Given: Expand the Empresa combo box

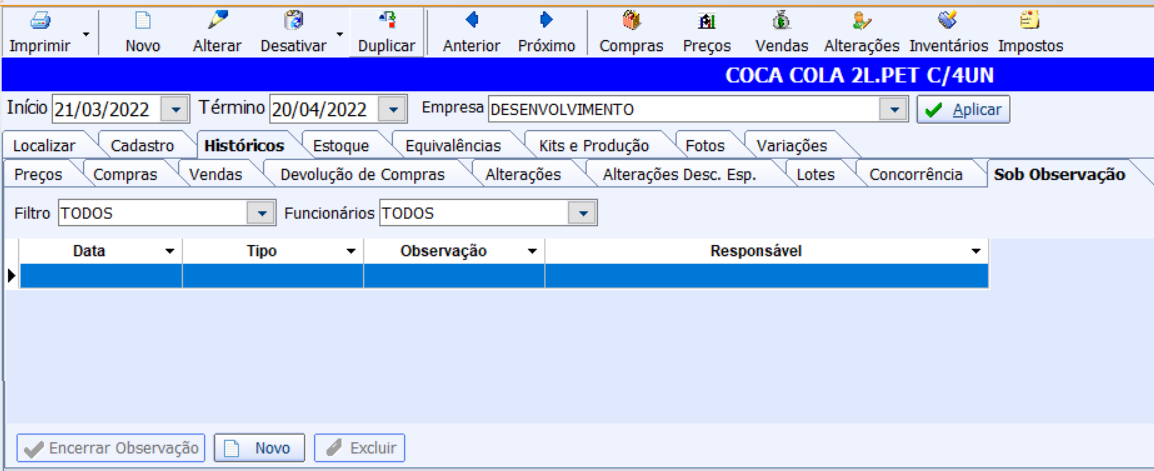Looking at the screenshot, I should (894, 110).
